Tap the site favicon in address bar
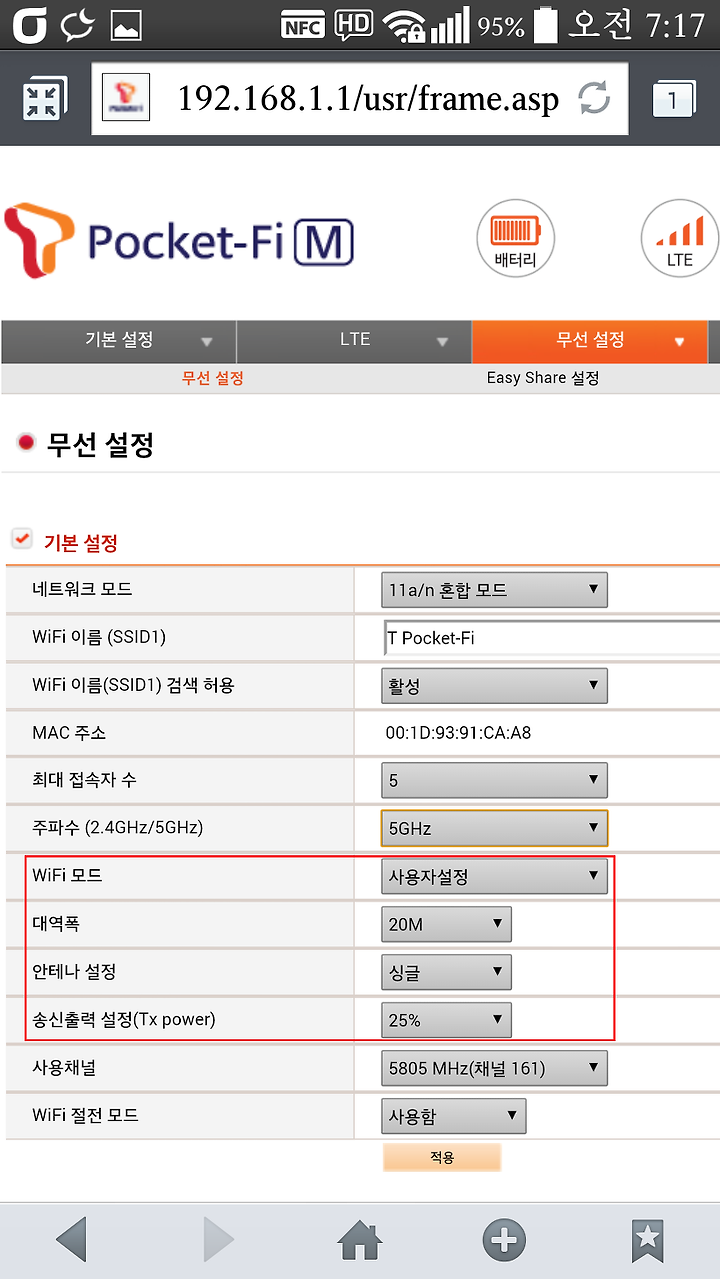Viewport: 720px width, 1279px height. [x=126, y=97]
